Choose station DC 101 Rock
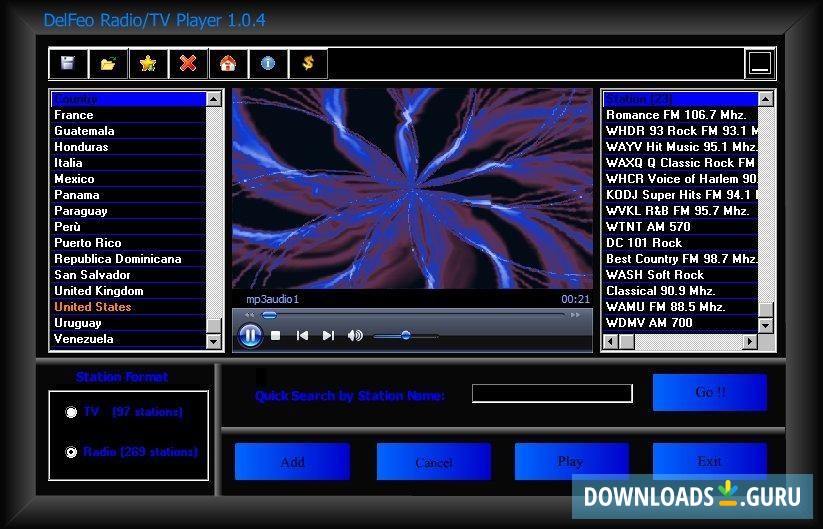This screenshot has width=823, height=529. point(680,243)
